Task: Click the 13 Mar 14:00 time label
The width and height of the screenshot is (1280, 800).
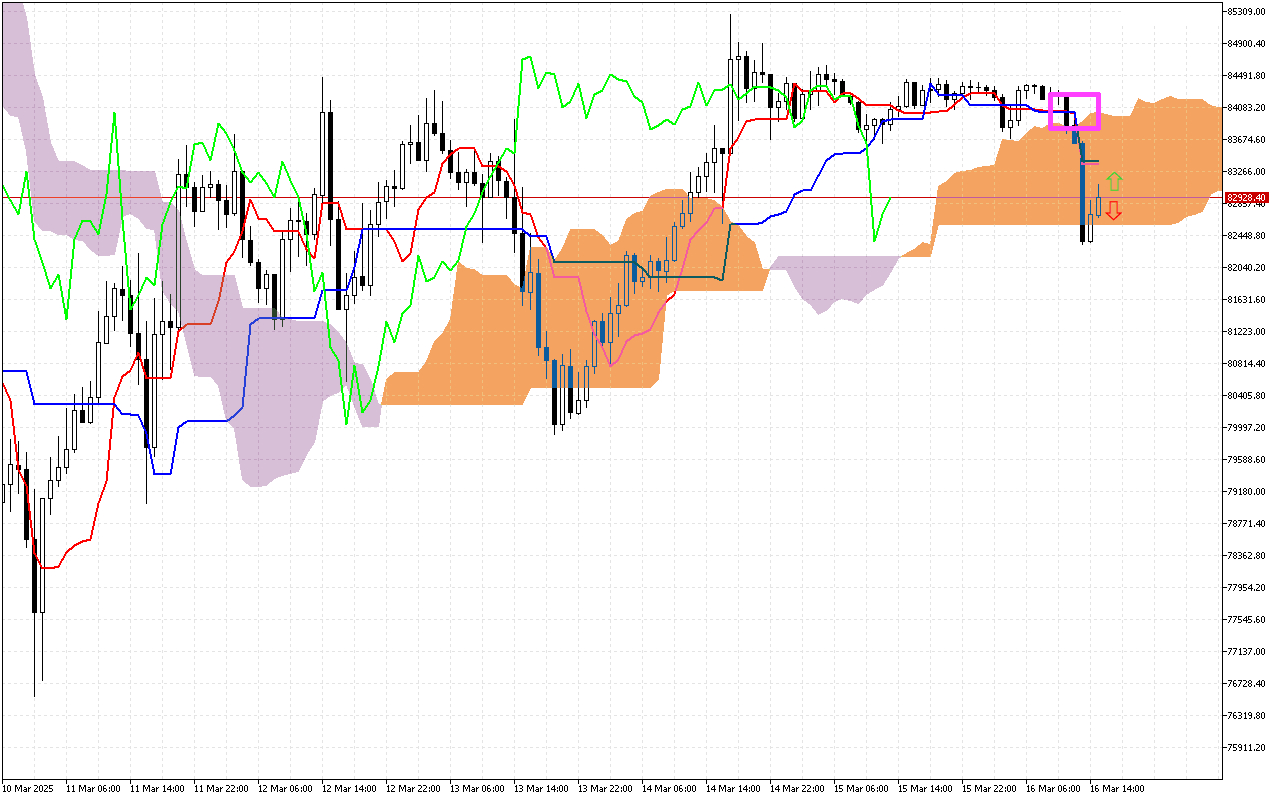Action: [x=541, y=789]
